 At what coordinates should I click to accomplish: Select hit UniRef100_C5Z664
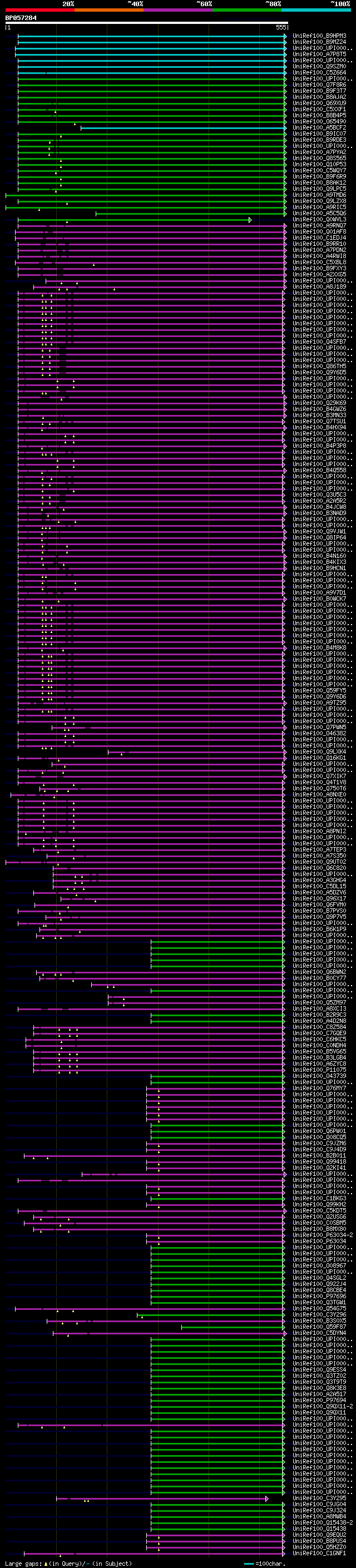pyautogui.click(x=319, y=72)
